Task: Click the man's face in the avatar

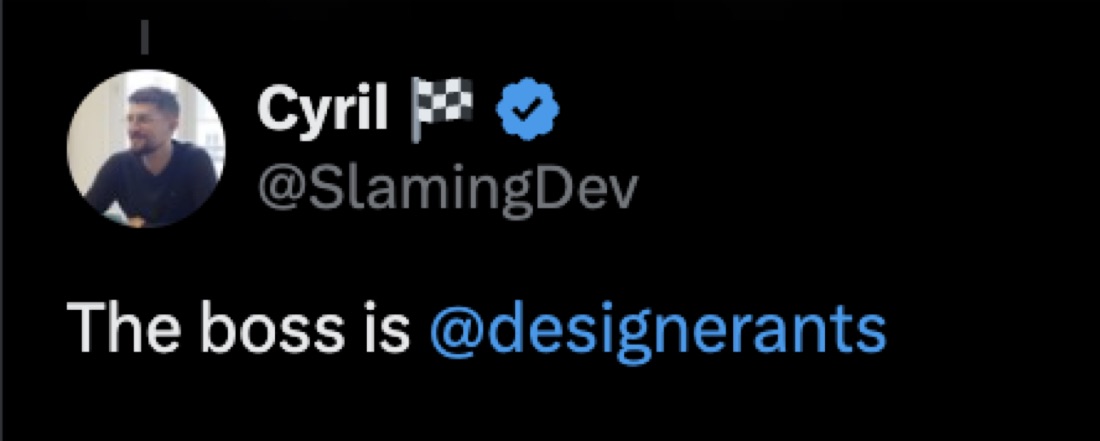Action: click(x=150, y=122)
